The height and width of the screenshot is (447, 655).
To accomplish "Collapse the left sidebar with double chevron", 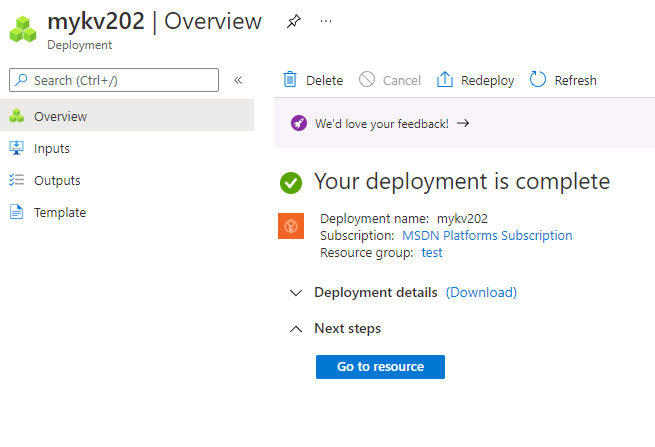I will click(238, 80).
